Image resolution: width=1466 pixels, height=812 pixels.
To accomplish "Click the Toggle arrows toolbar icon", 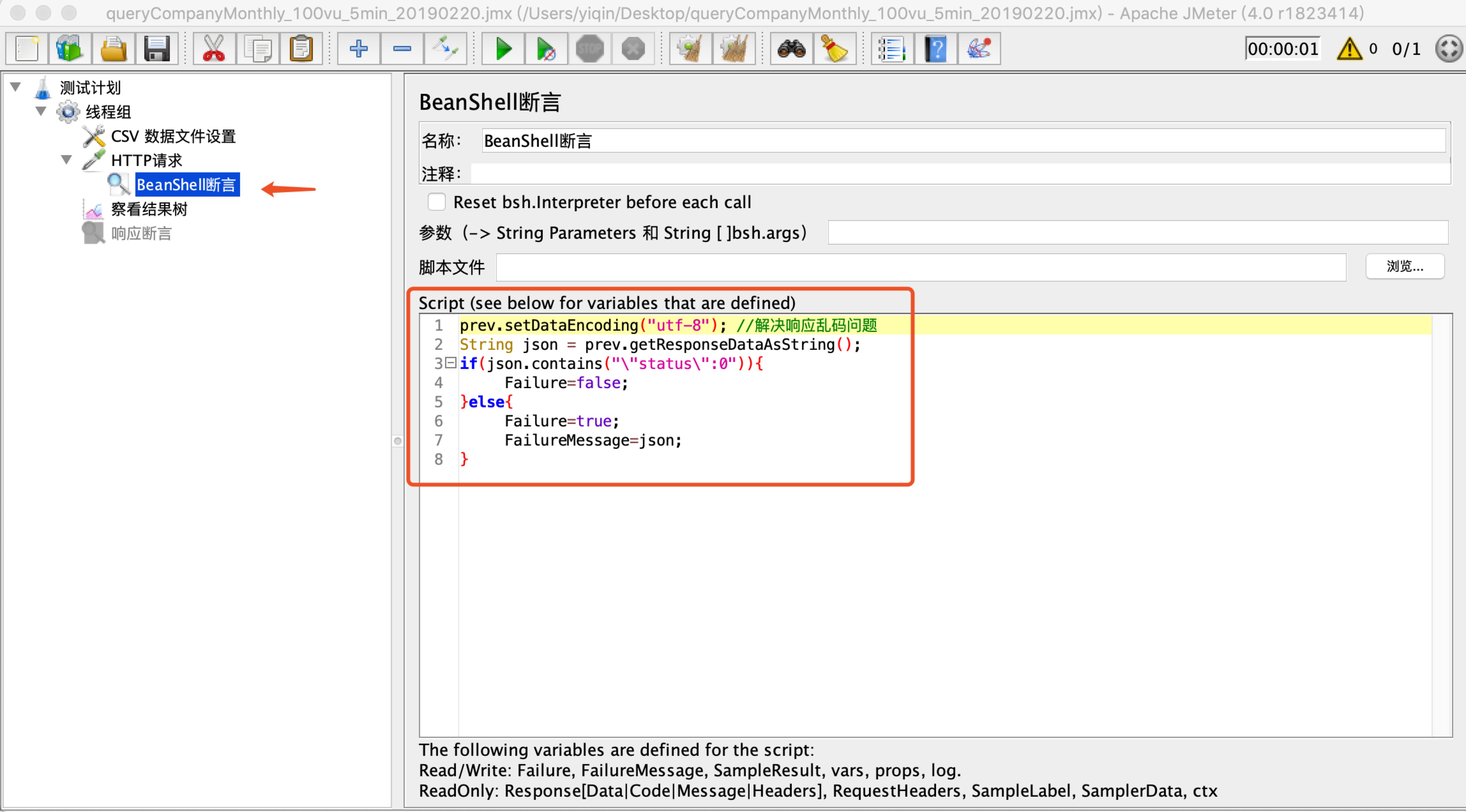I will pos(445,49).
